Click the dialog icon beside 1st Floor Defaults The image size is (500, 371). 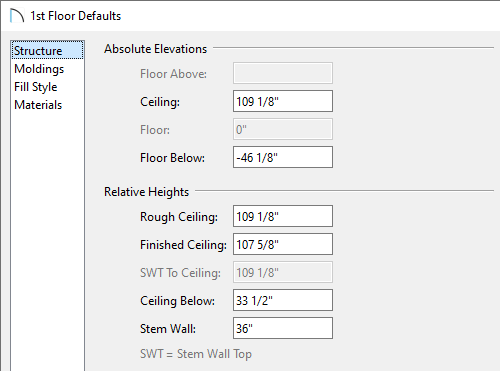[17, 16]
